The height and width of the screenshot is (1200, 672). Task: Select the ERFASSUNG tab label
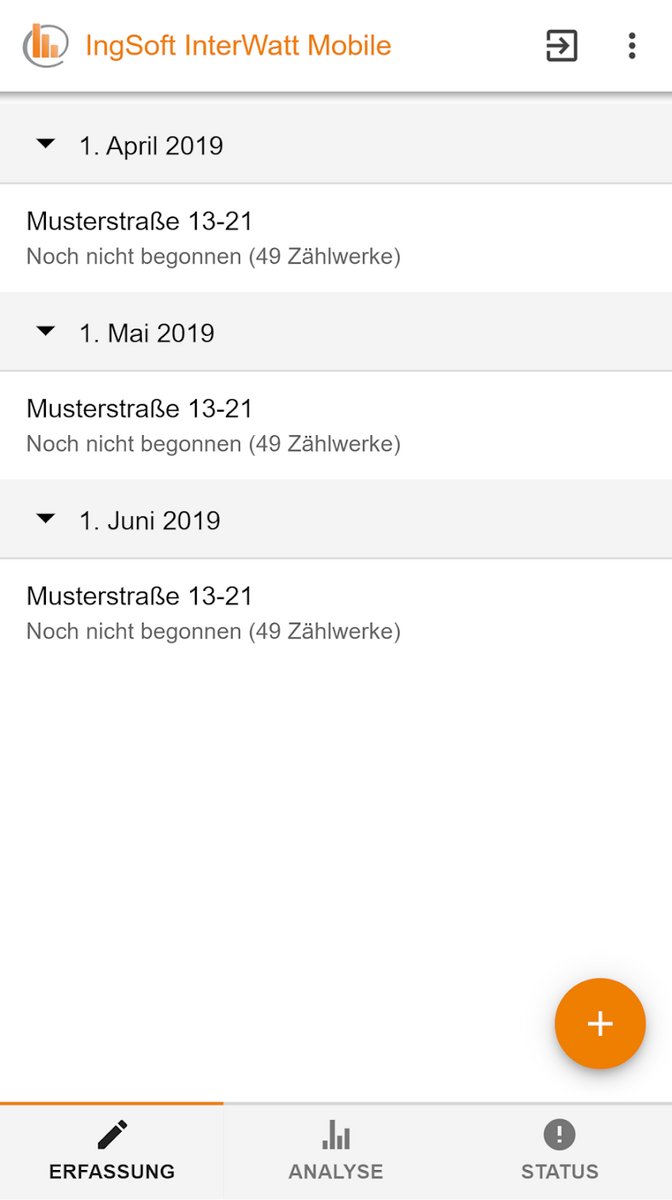coord(112,1171)
